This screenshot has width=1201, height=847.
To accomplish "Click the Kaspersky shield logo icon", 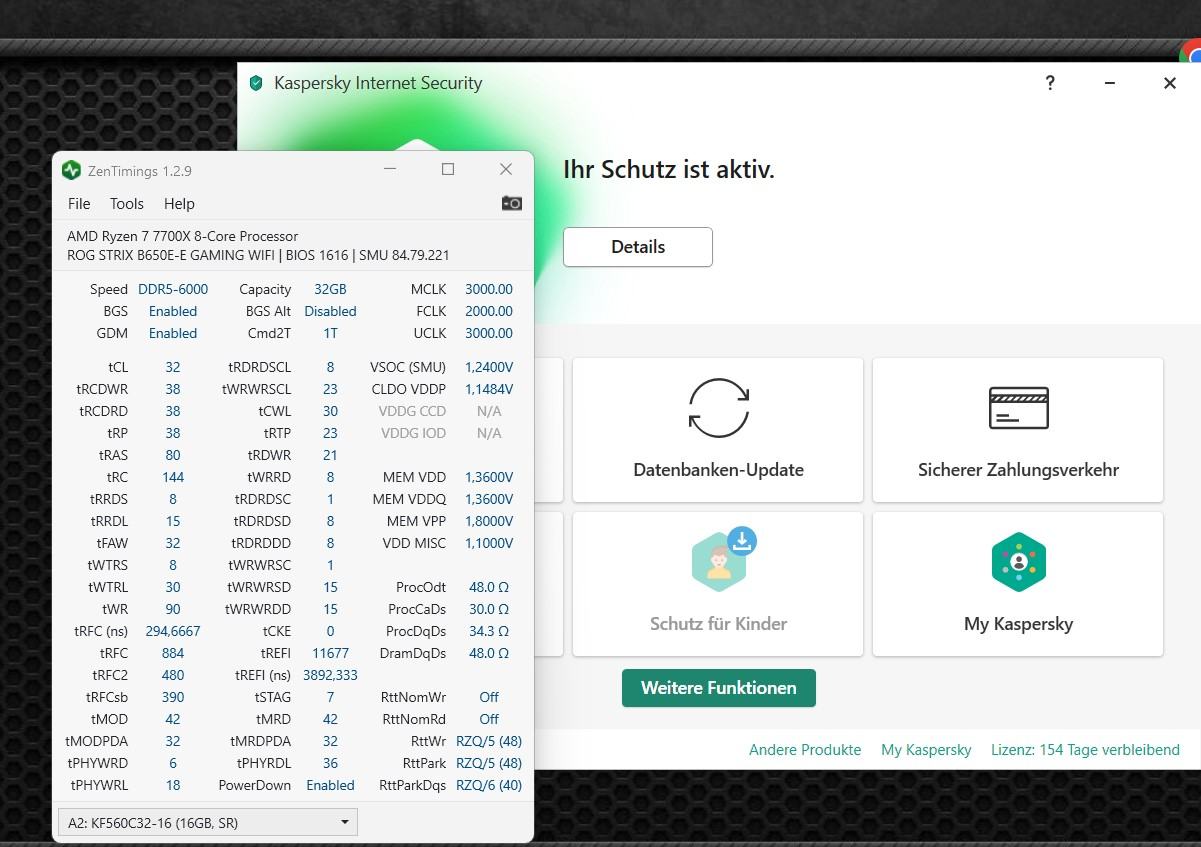I will [256, 83].
